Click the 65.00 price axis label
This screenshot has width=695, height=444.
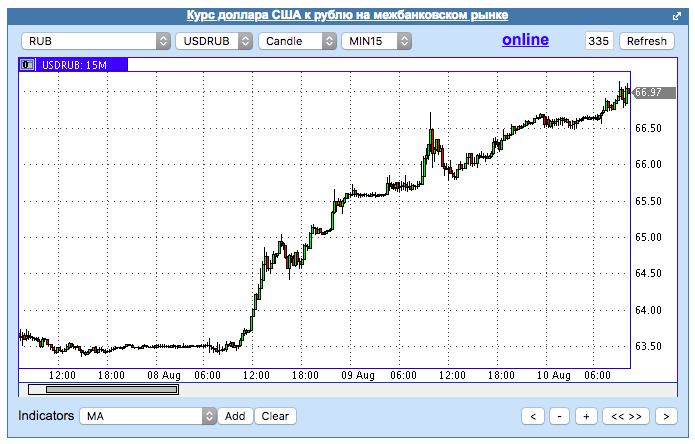(648, 238)
